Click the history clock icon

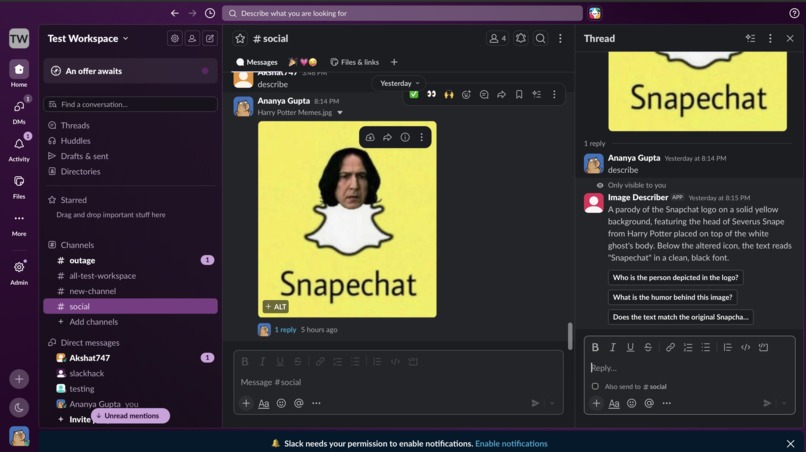(x=210, y=13)
